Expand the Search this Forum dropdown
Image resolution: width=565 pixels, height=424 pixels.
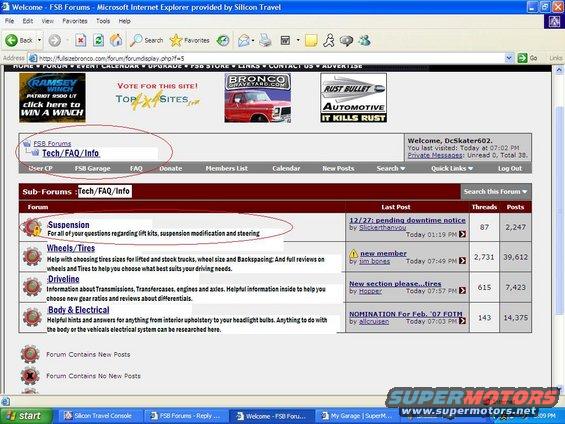pos(525,192)
